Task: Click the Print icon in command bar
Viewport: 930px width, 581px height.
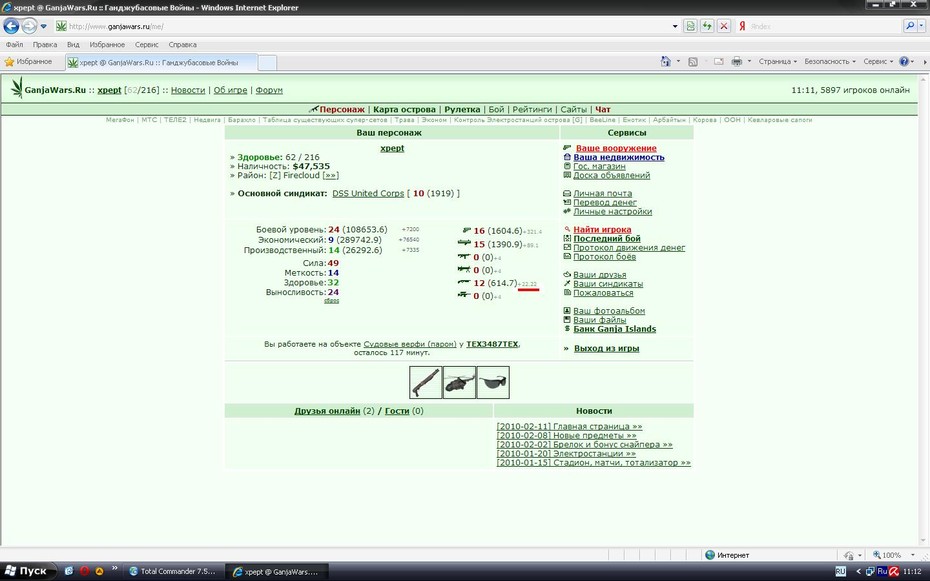Action: click(x=737, y=61)
